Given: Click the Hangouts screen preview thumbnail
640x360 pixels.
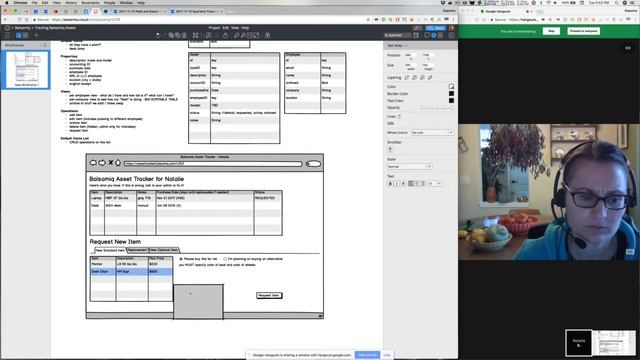Looking at the screenshot, I should click(614, 343).
